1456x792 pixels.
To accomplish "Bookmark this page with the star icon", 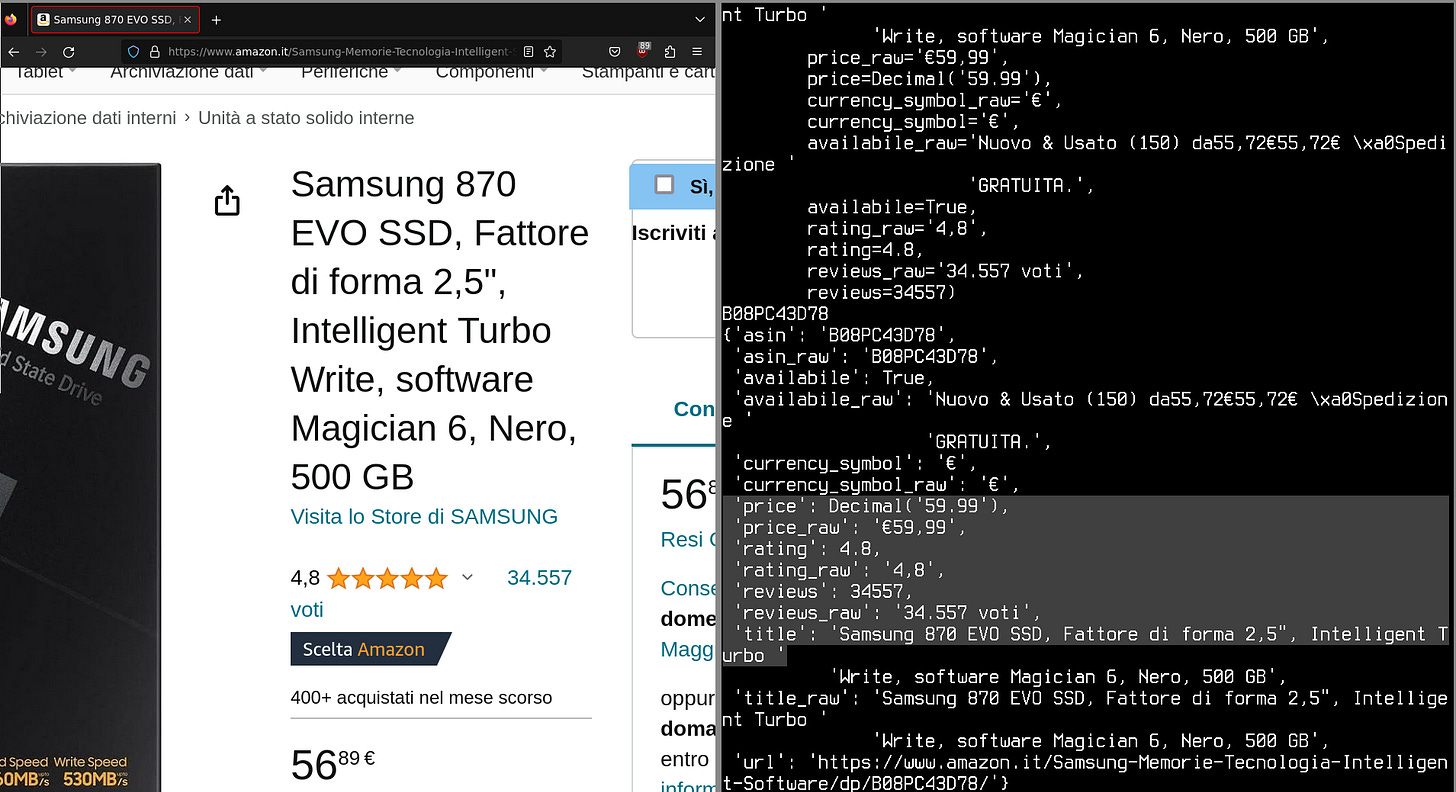I will (550, 51).
